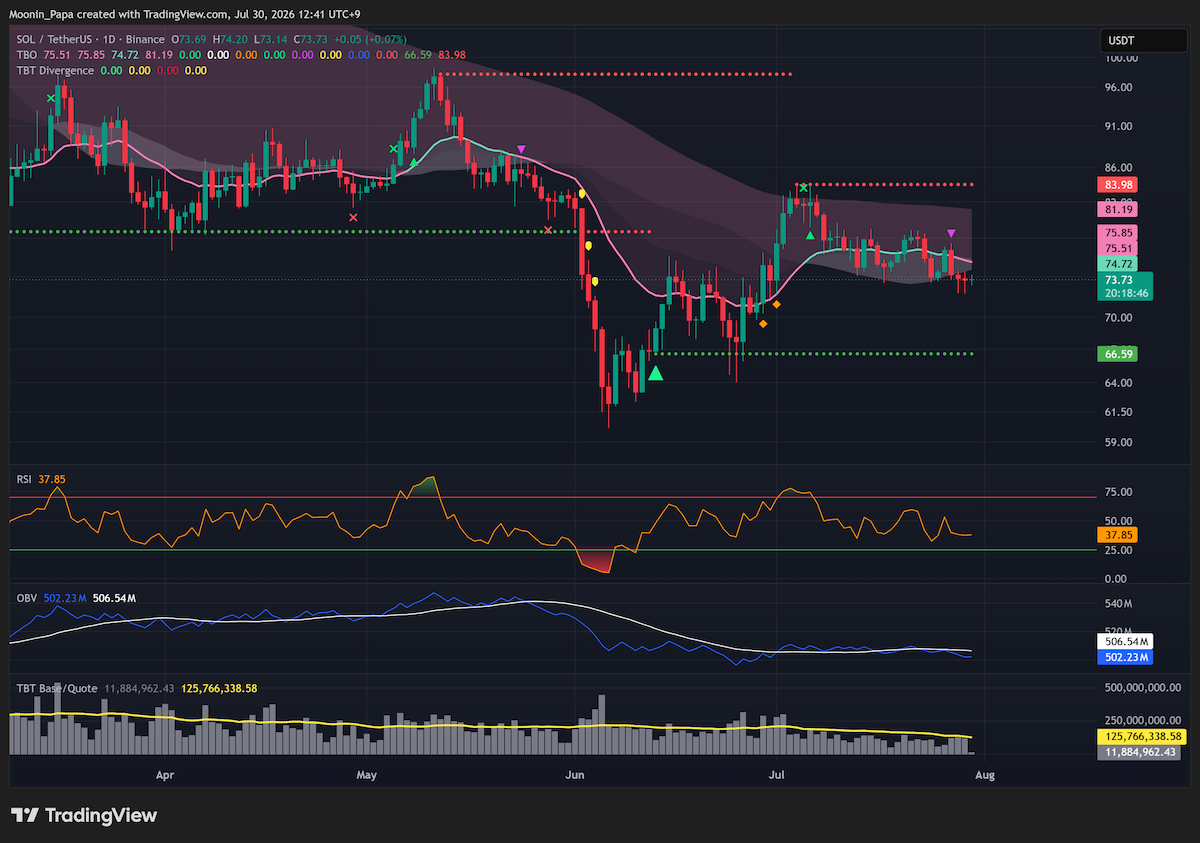Click the current price 73.73 countdown label
Screen dimensions: 1200x843
1124,288
